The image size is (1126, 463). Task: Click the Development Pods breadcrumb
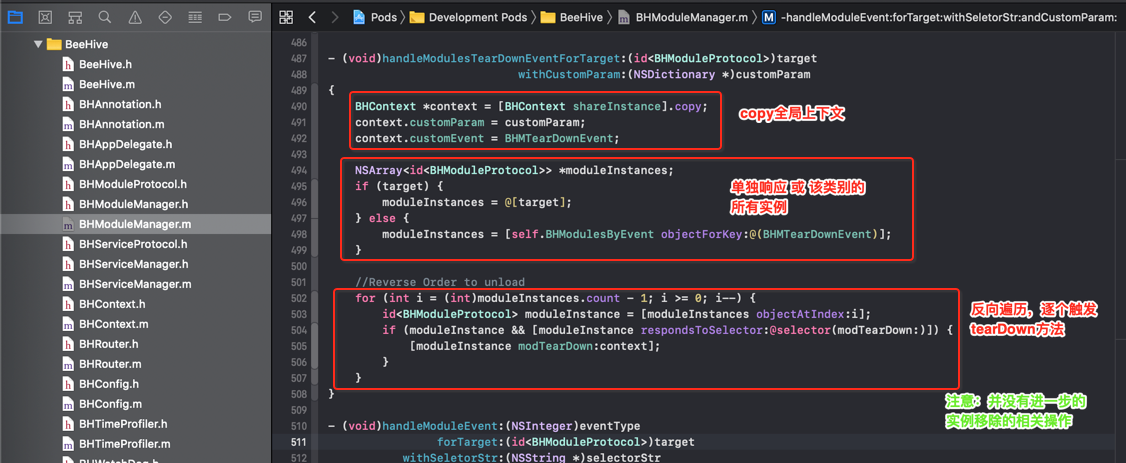(x=468, y=17)
